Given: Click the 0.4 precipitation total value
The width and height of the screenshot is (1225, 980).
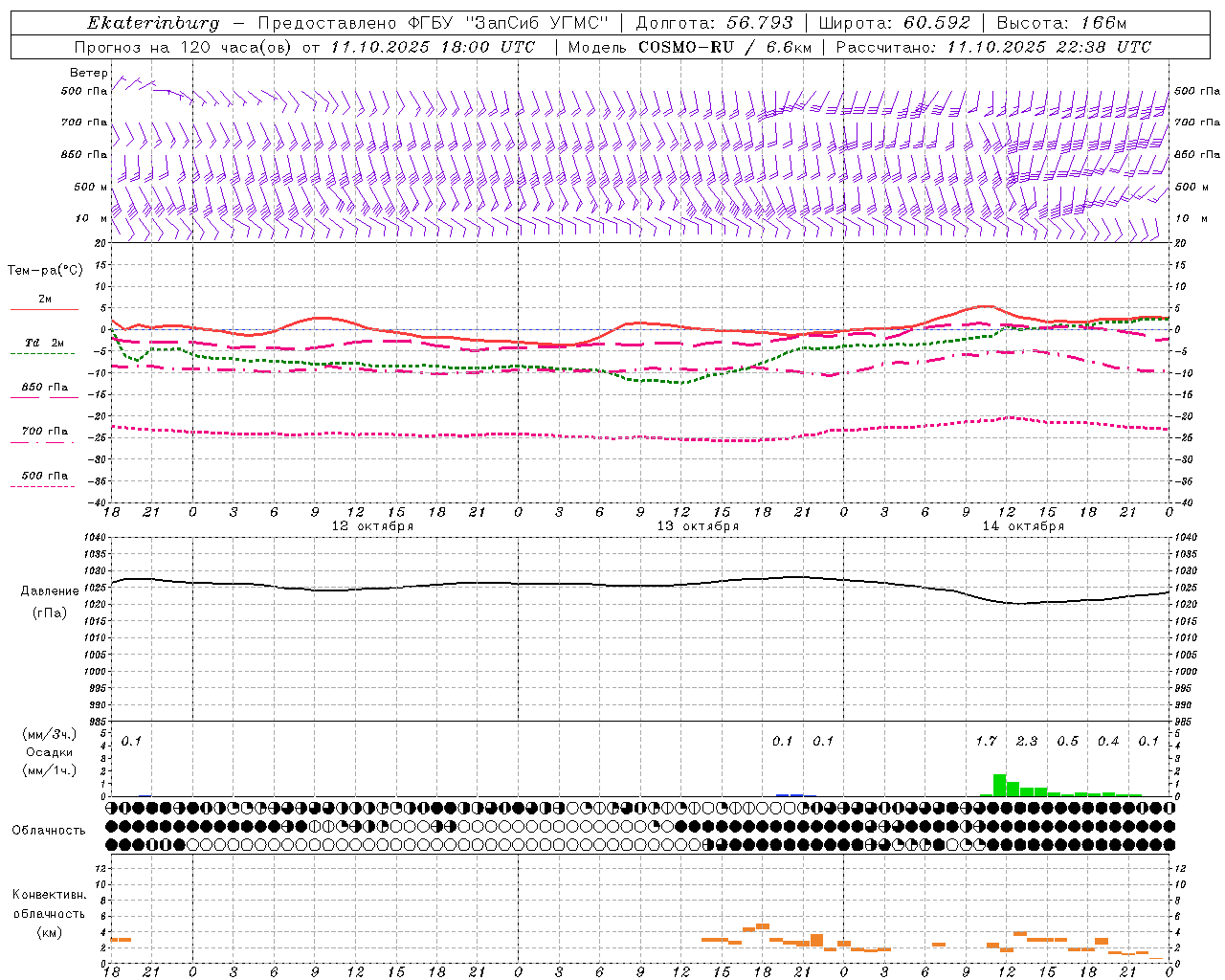Looking at the screenshot, I should coord(1108,741).
